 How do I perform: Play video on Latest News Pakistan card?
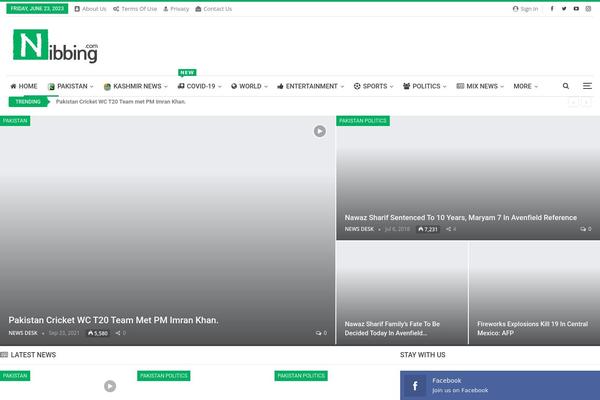pos(110,386)
